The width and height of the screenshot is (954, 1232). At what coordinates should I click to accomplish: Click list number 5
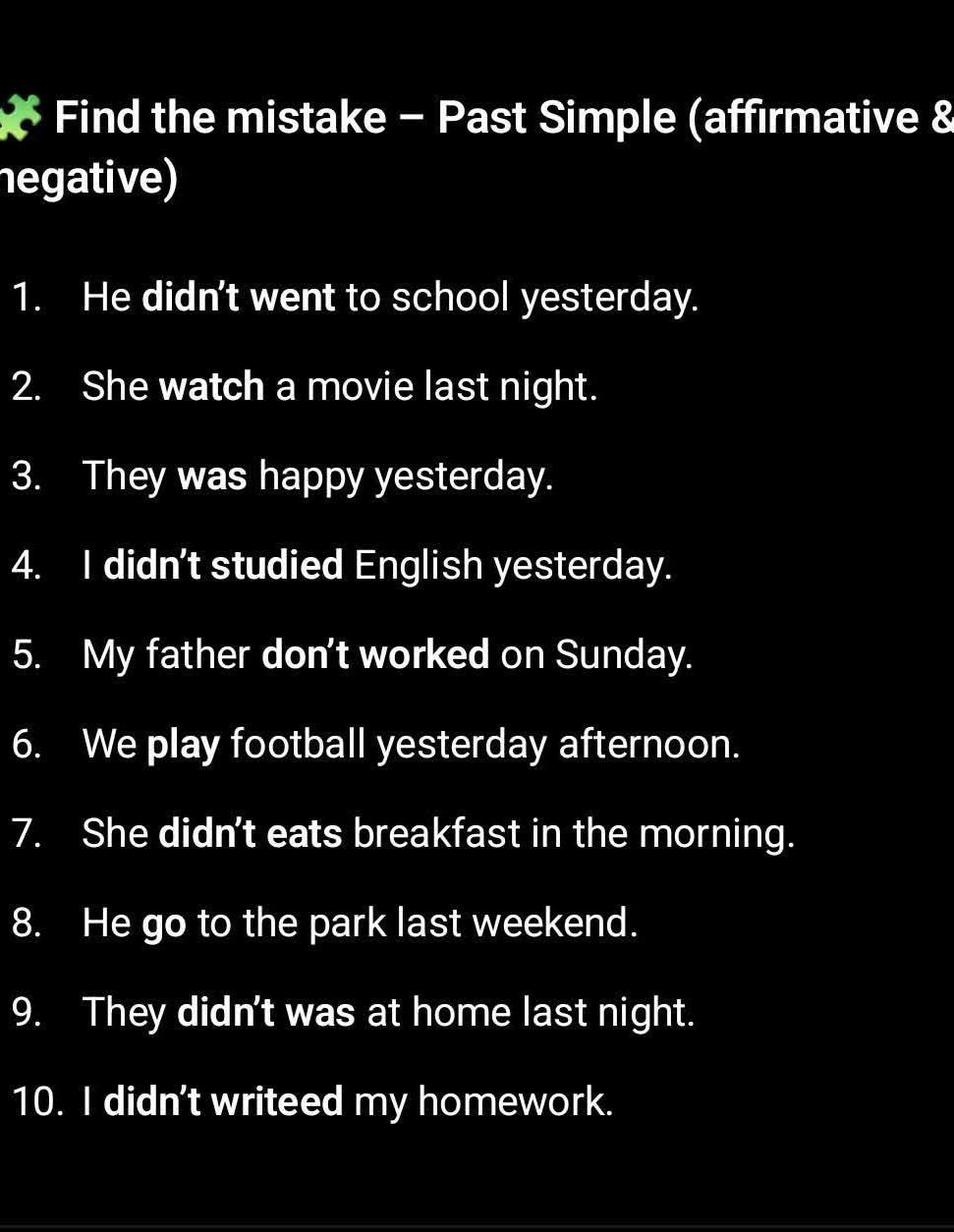27,654
